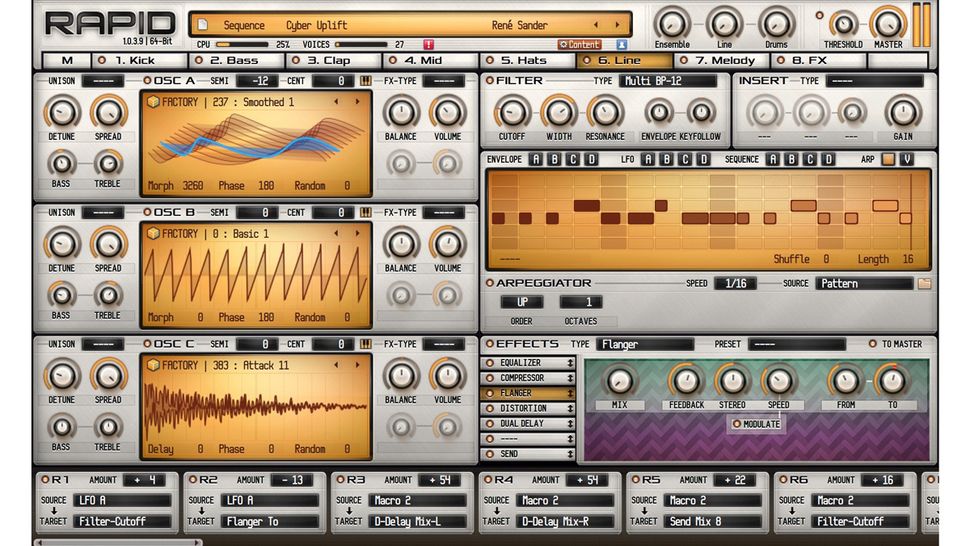This screenshot has height=546, width=970.
Task: Toggle the Compressor effect slot on
Action: [490, 378]
